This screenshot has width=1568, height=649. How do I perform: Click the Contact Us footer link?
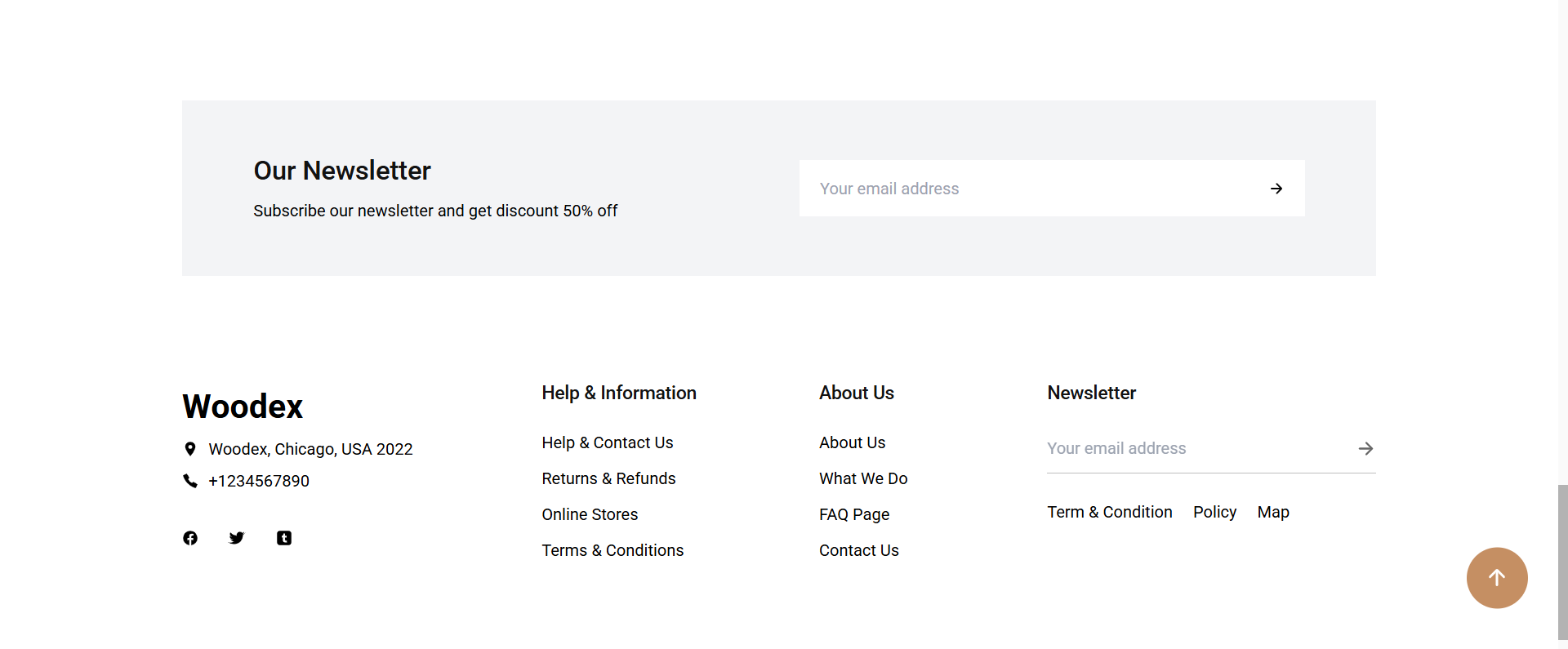click(858, 550)
